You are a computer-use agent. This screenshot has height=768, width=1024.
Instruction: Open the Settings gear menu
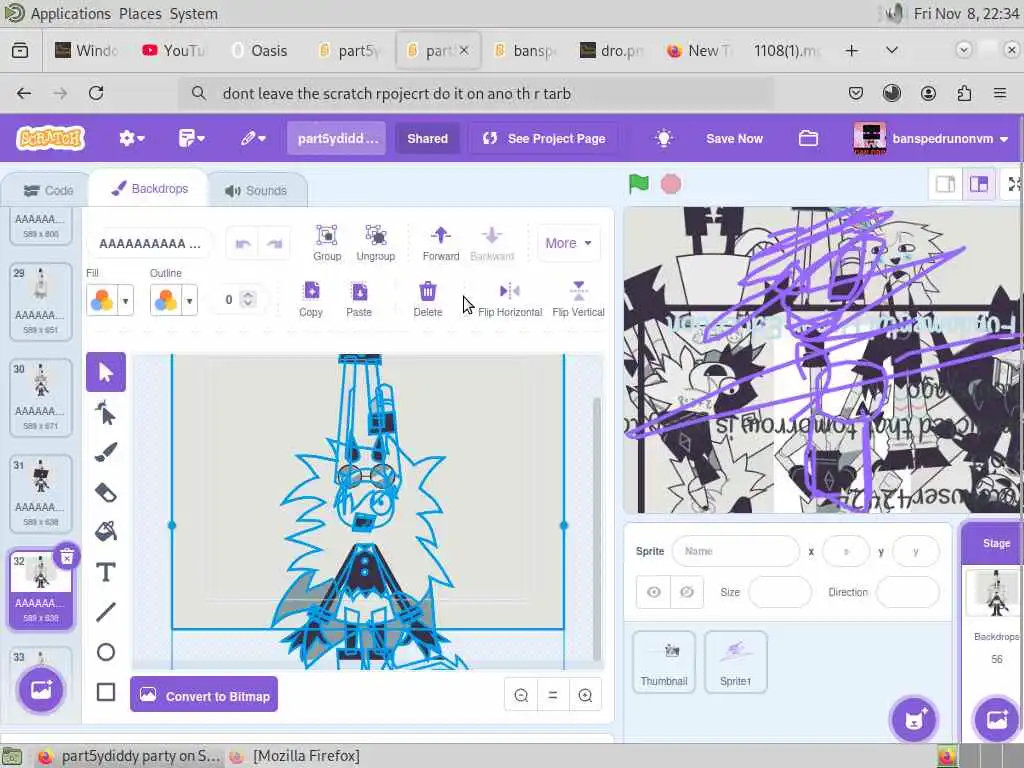point(131,138)
